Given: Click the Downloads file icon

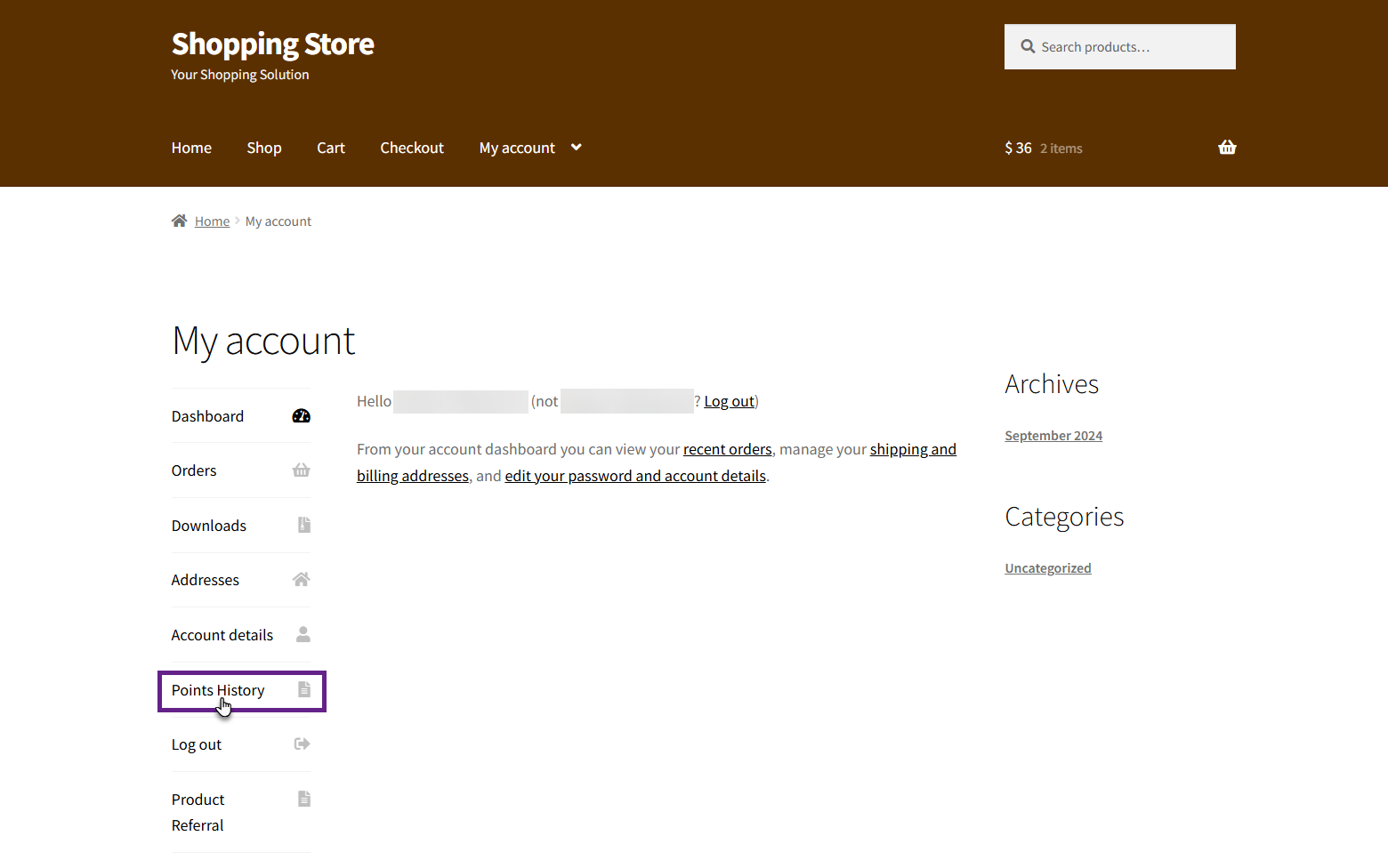Looking at the screenshot, I should pyautogui.click(x=303, y=525).
